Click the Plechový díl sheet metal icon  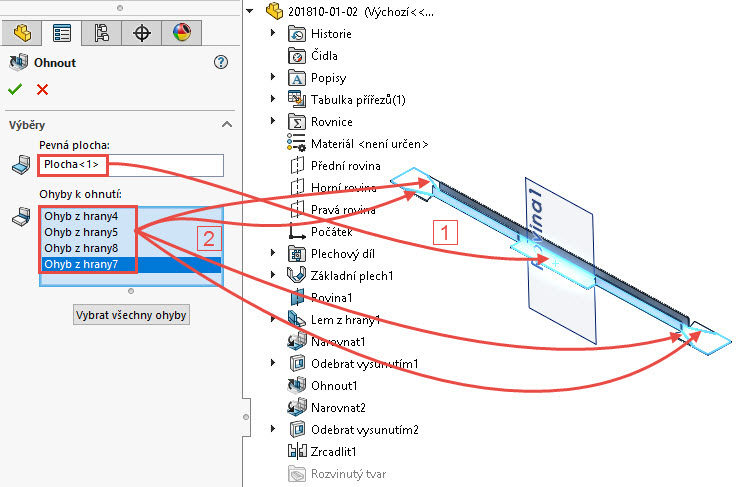pos(297,254)
